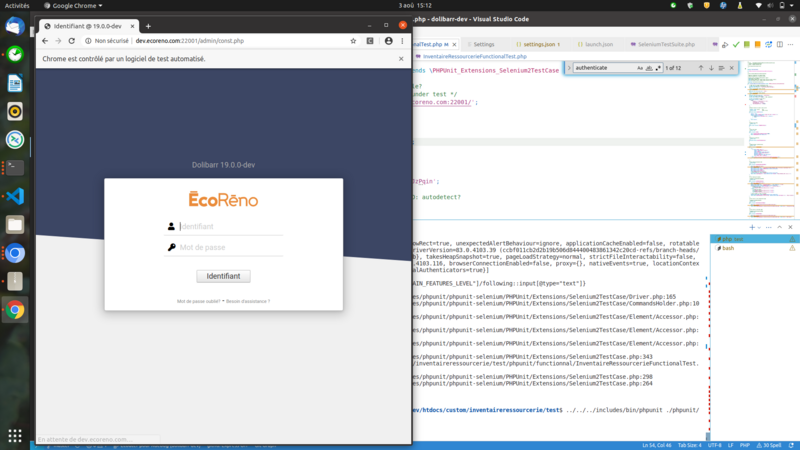This screenshot has height=450, width=800.
Task: Open the clock and calendar at 15:12
Action: pos(415,6)
